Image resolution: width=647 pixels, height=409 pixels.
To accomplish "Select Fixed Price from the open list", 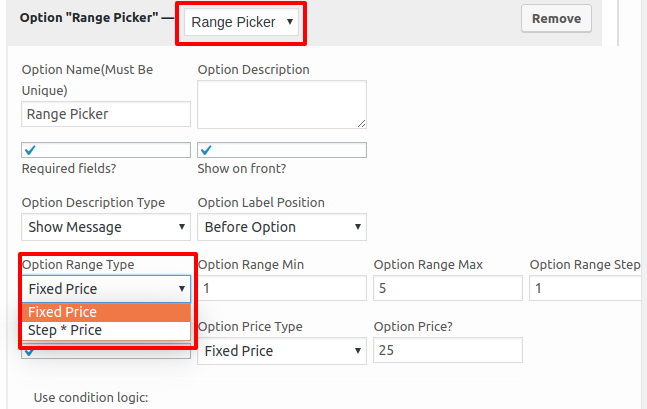I will click(x=106, y=312).
